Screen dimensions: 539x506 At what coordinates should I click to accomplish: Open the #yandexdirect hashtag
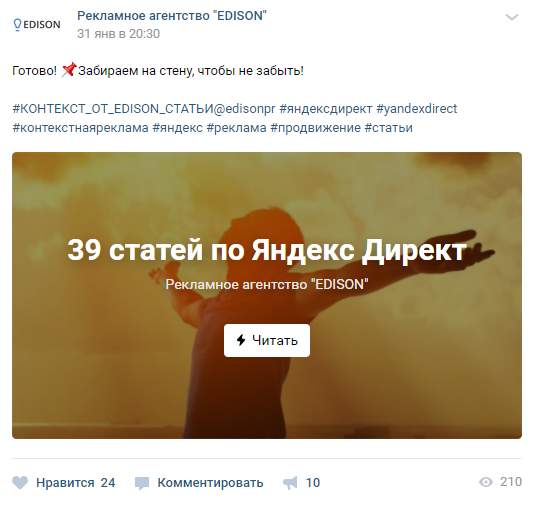[417, 109]
